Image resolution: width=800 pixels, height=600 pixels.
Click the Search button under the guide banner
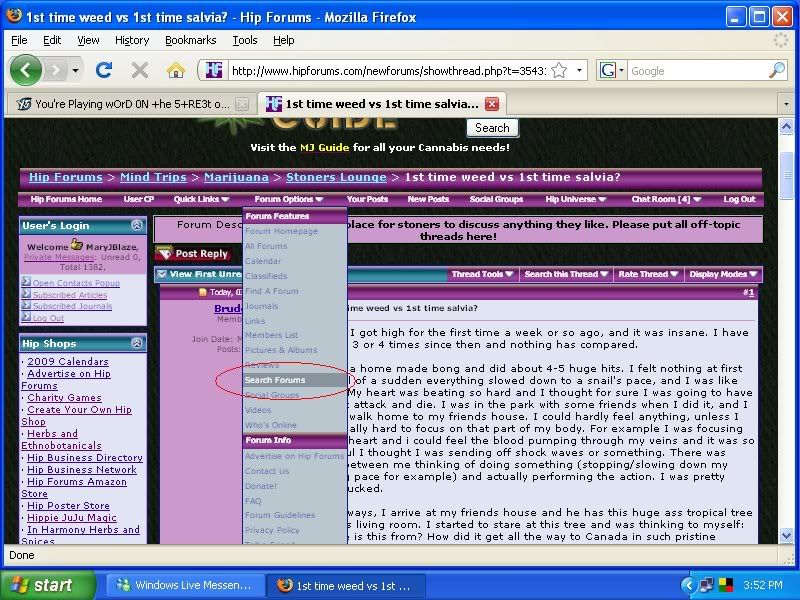point(491,128)
